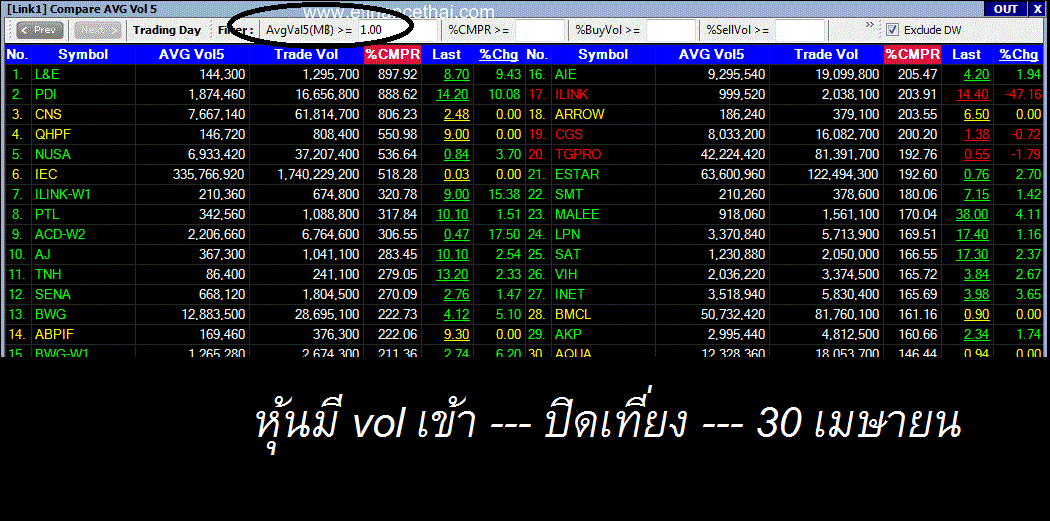The image size is (1050, 521).
Task: Sort by right %CMPR column header
Action: [913, 55]
